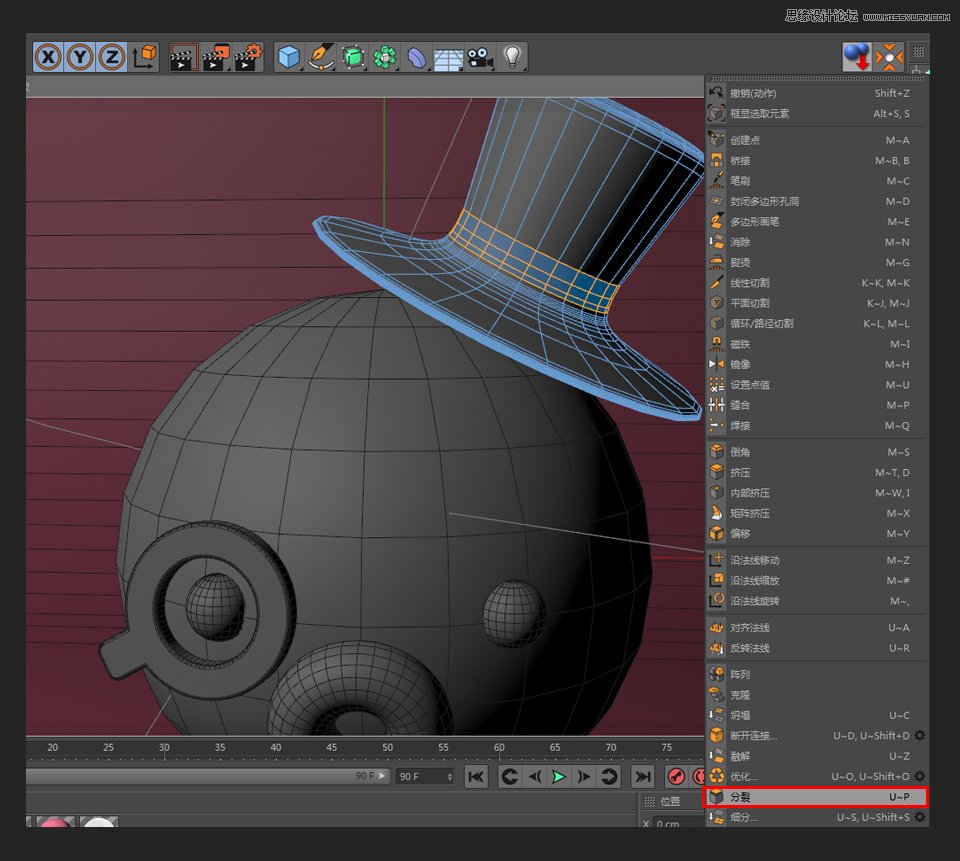Screen dimensions: 960x861
Task: Open options gear for 断开连接
Action: 919,736
